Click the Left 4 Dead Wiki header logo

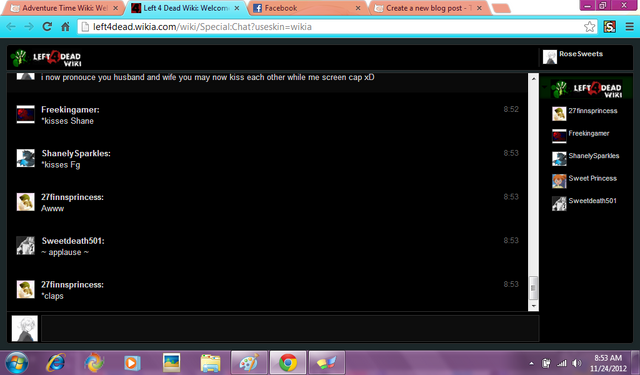pyautogui.click(x=46, y=58)
